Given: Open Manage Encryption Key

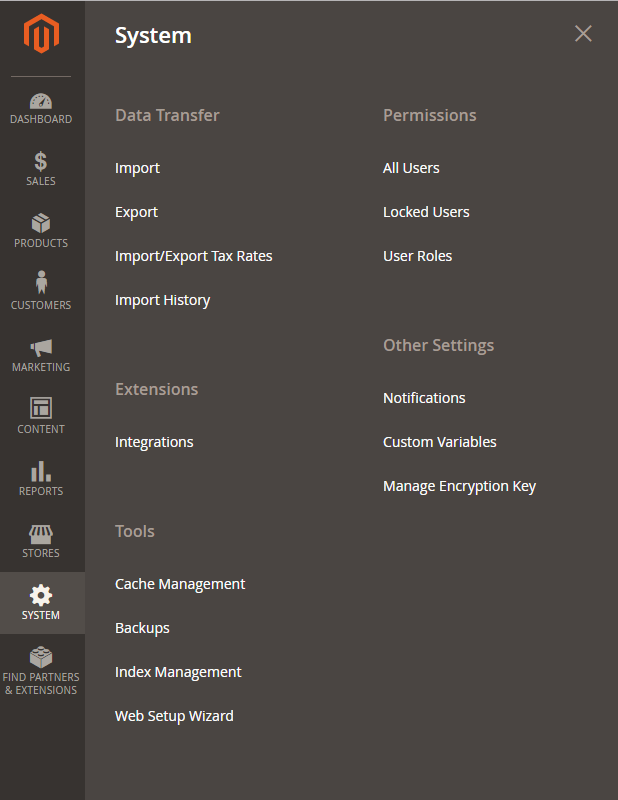Looking at the screenshot, I should click(x=459, y=486).
